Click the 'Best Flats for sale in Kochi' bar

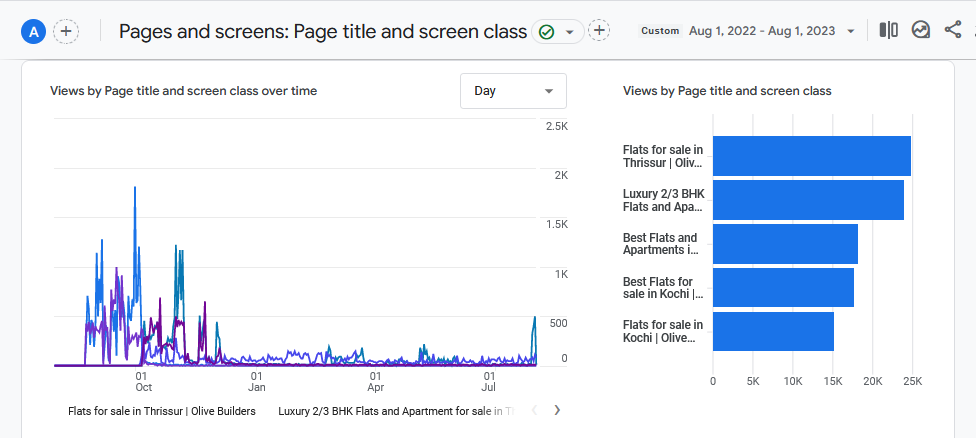(x=783, y=287)
